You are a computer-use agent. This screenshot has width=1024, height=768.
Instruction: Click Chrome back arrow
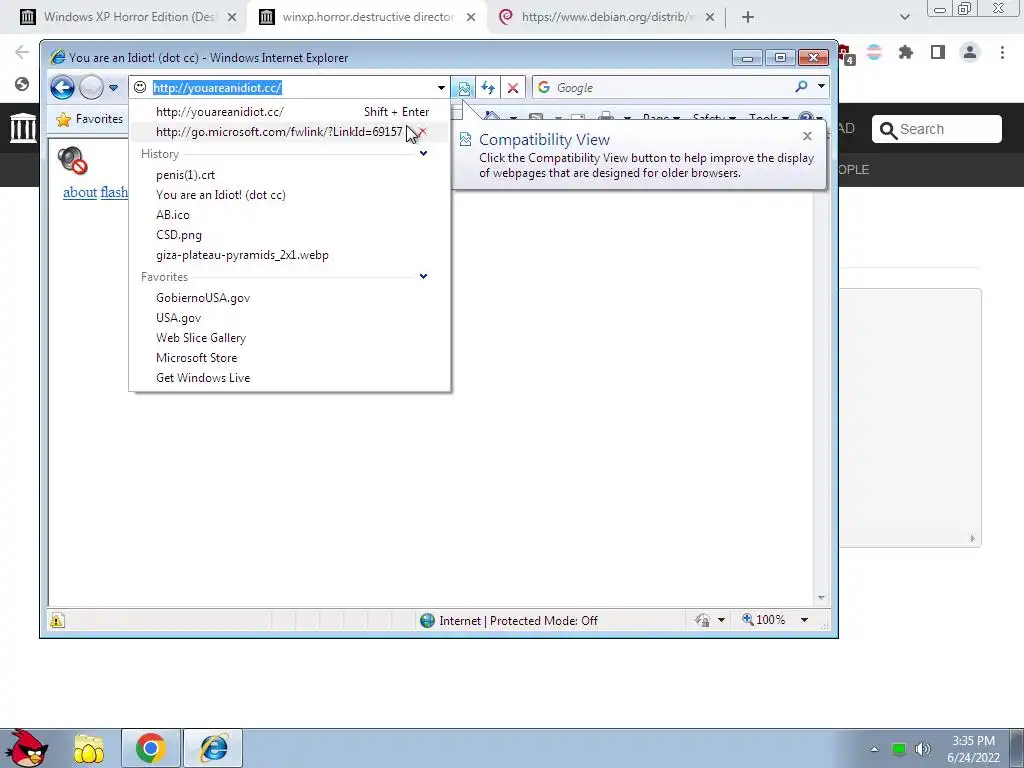click(x=22, y=52)
